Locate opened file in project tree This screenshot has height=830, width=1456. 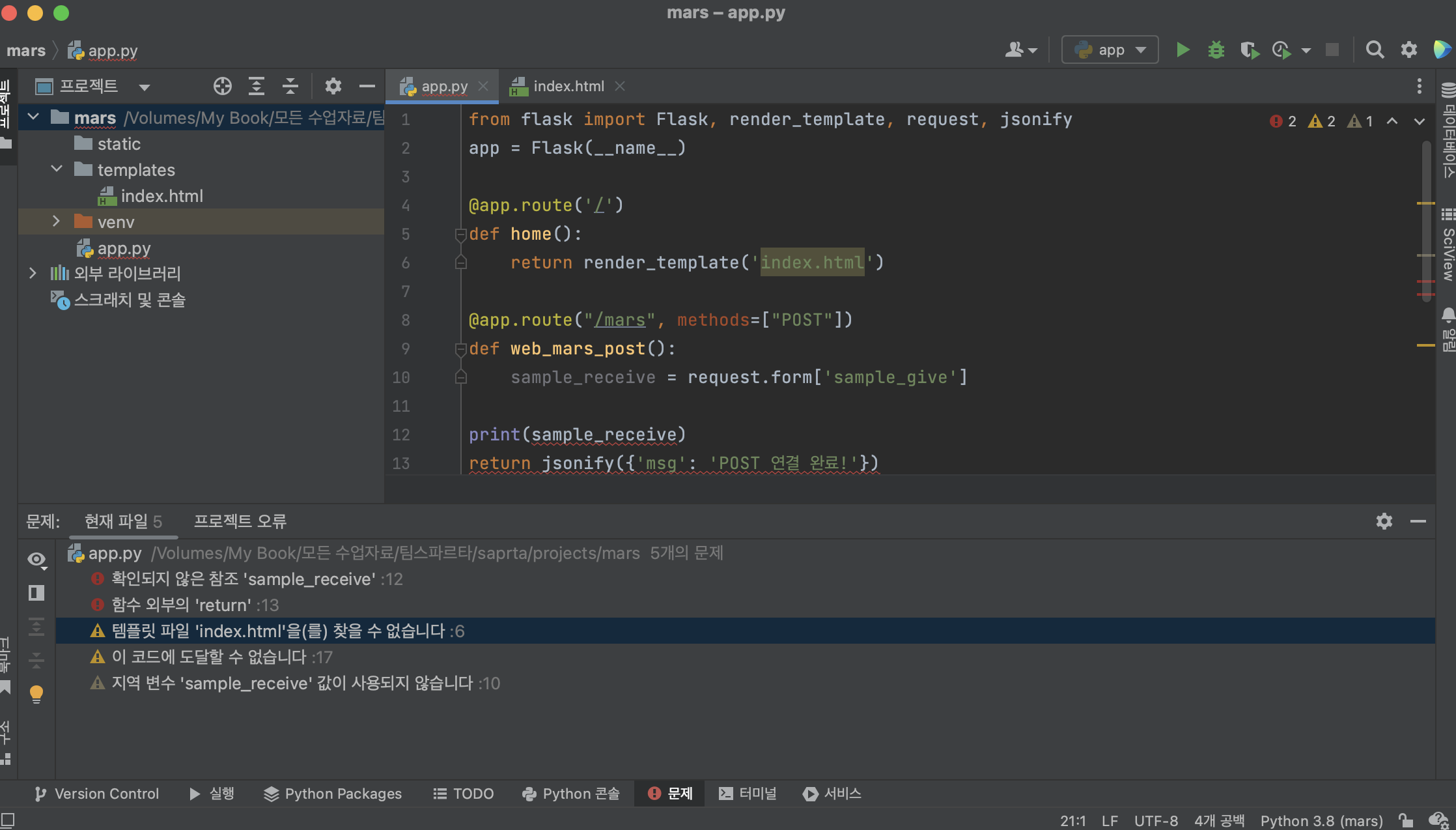223,86
